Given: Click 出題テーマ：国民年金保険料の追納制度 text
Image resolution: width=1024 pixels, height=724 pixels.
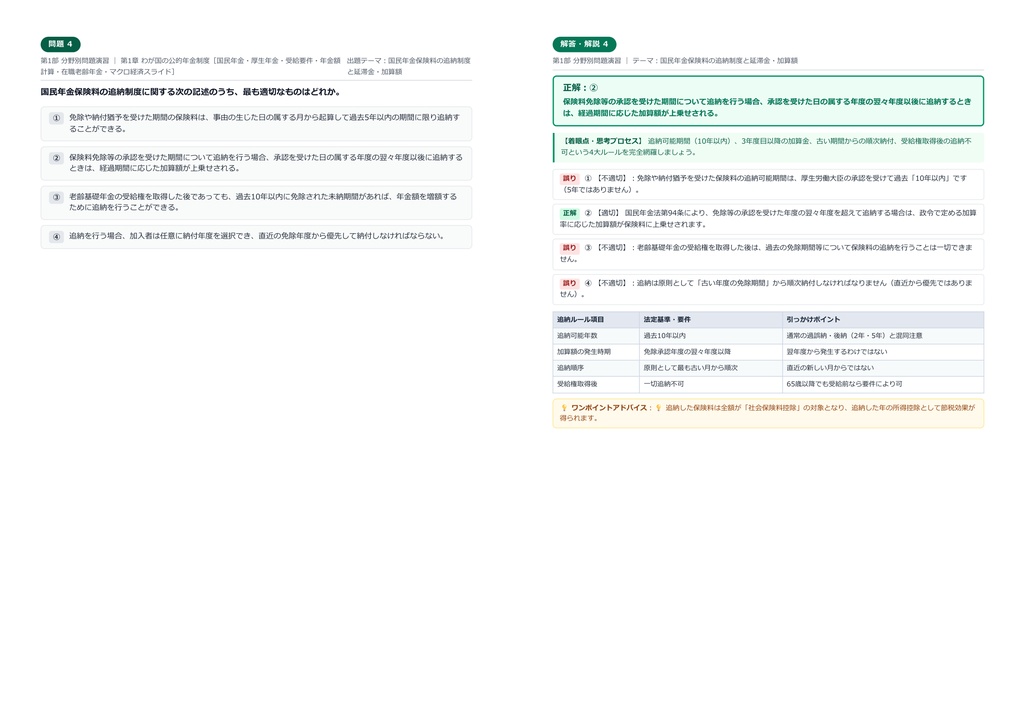Looking at the screenshot, I should click(x=409, y=66).
